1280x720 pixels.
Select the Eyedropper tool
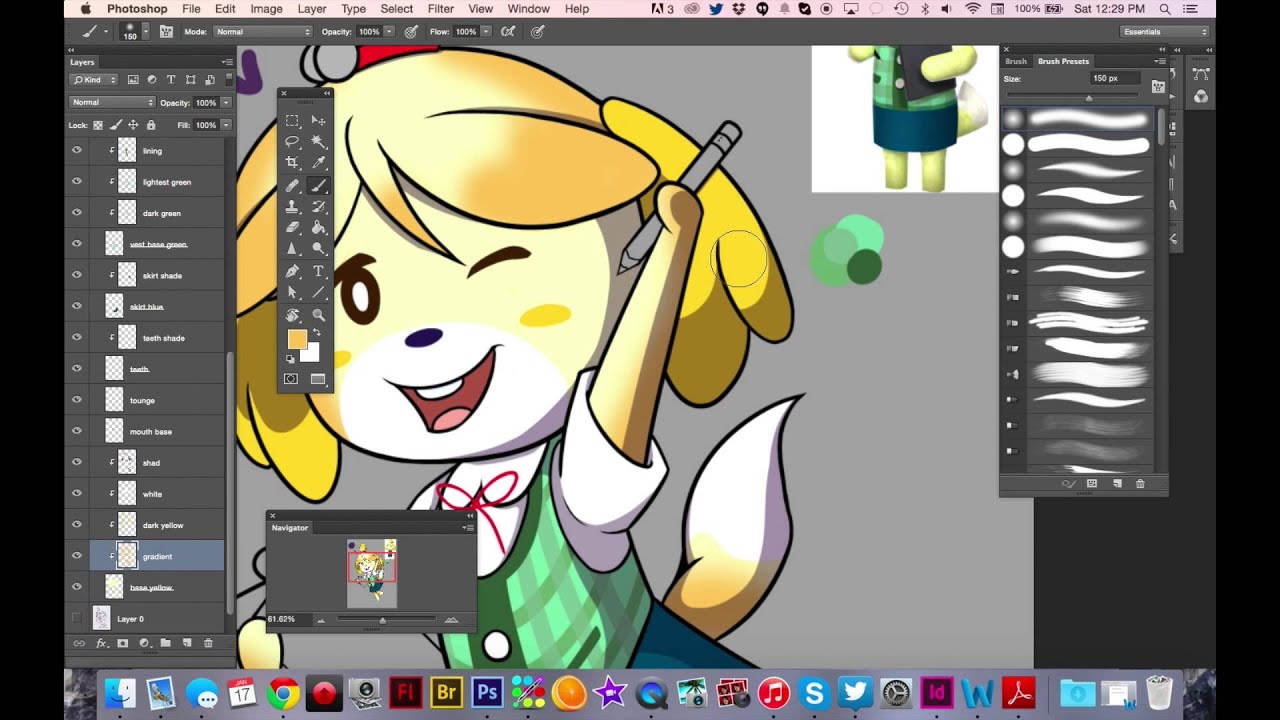[318, 163]
